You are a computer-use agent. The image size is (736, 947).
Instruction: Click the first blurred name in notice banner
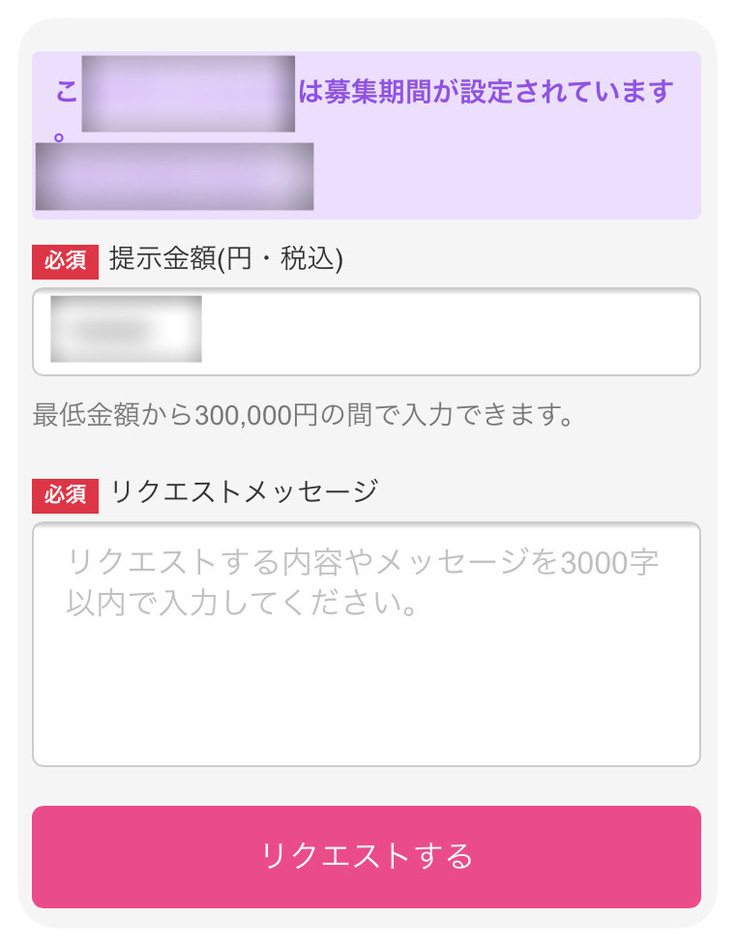click(x=188, y=94)
